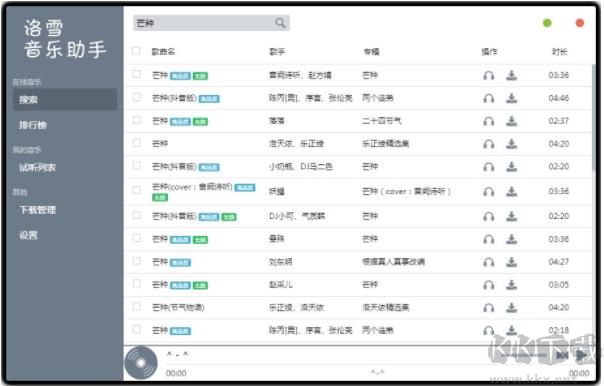This screenshot has height=386, width=604.
Task: Download the 小奶瓶 芒种(抖音版) track
Action: 512,166
